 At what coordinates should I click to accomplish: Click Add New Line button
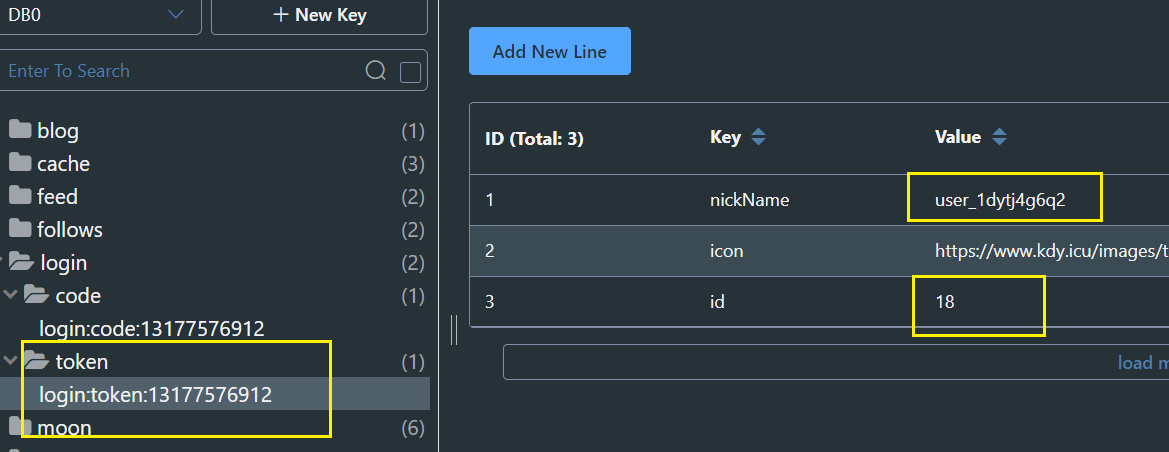(x=549, y=51)
